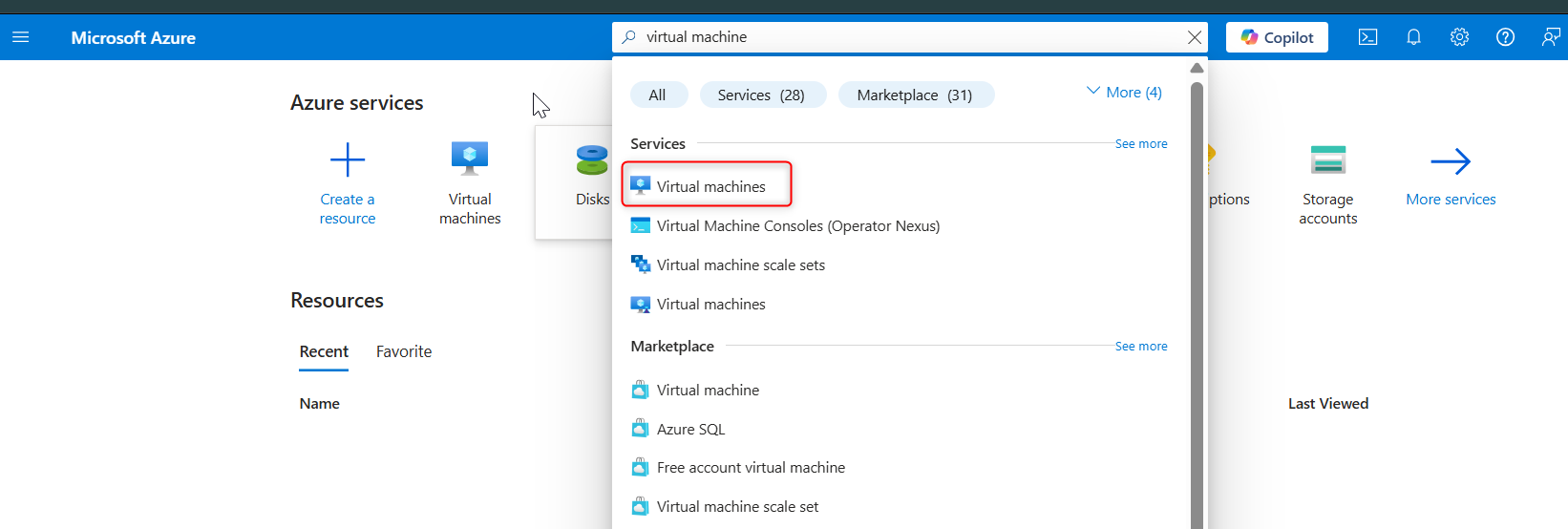
Task: Switch to the Favorite resources tab
Action: tap(404, 351)
